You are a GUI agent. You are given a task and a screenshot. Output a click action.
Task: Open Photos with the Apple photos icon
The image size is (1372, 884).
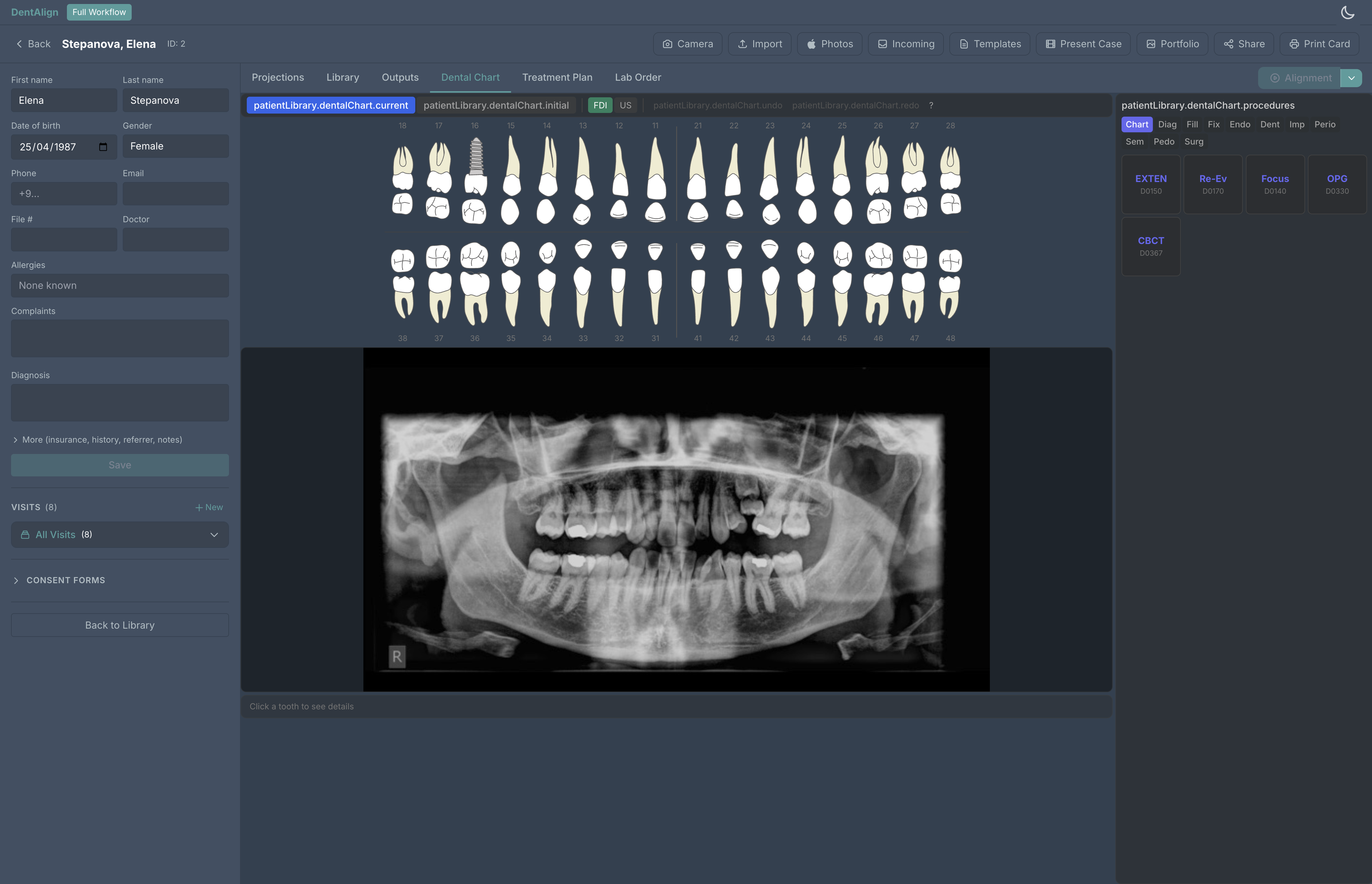pos(829,44)
